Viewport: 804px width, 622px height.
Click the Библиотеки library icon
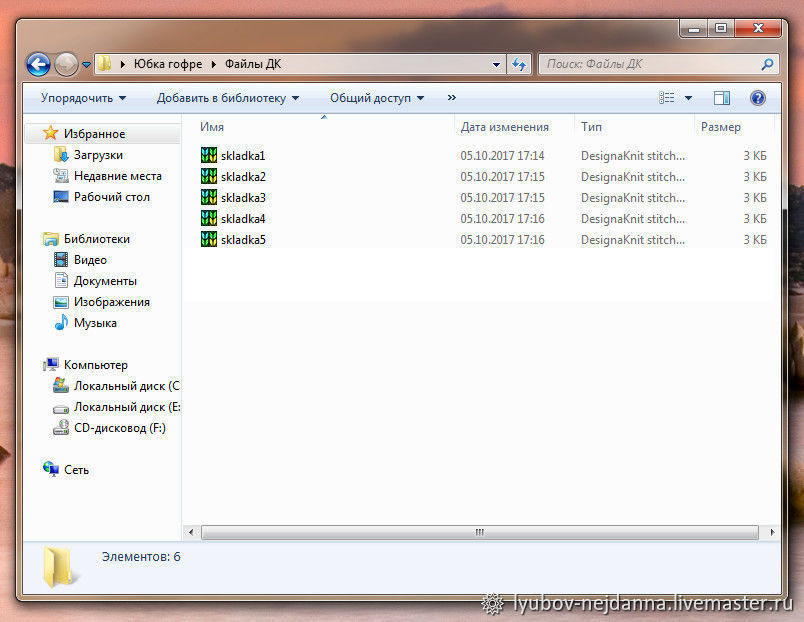pyautogui.click(x=50, y=238)
